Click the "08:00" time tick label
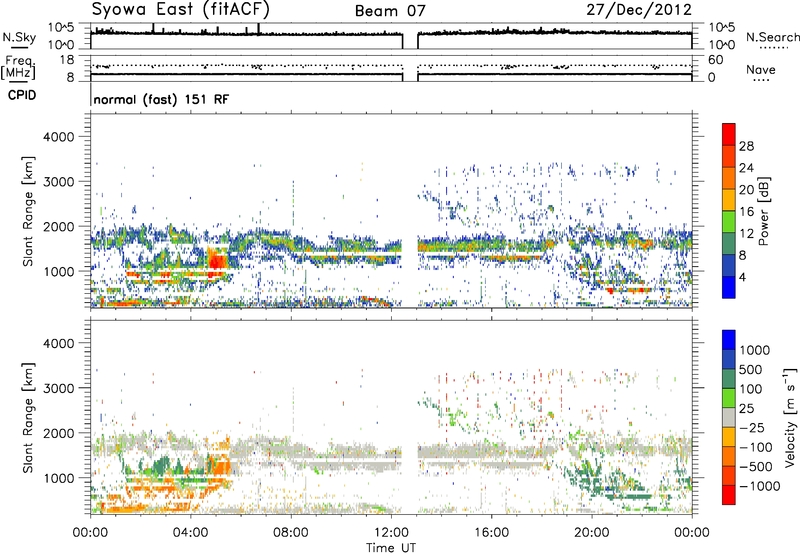The height and width of the screenshot is (554, 800). point(291,533)
